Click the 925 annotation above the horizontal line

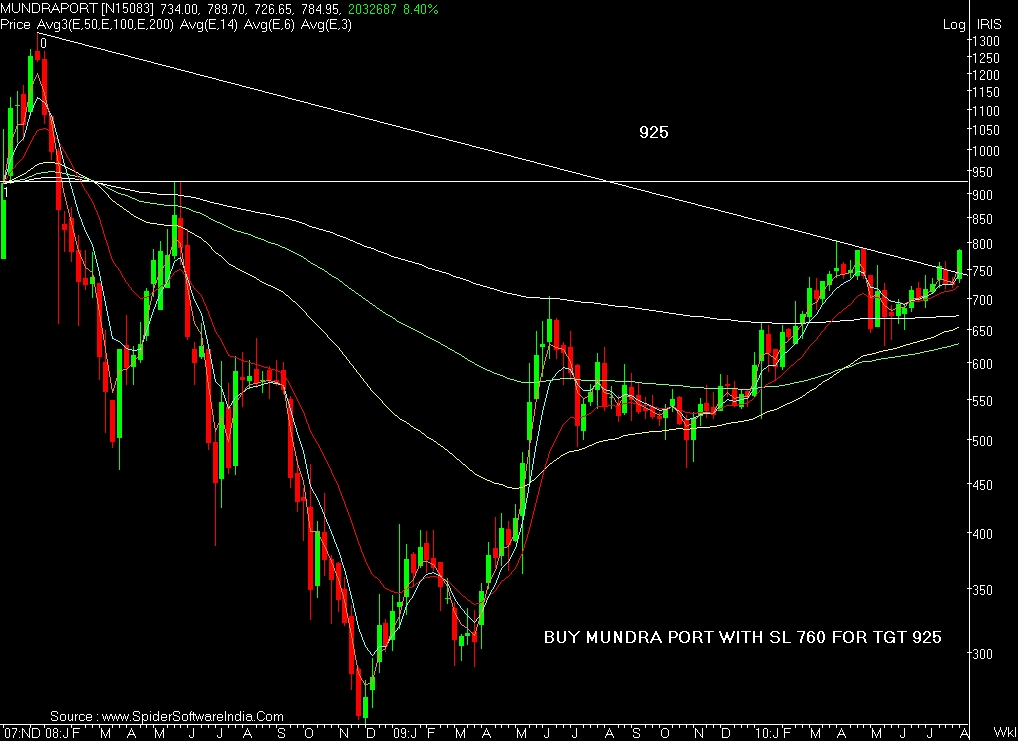tap(654, 132)
